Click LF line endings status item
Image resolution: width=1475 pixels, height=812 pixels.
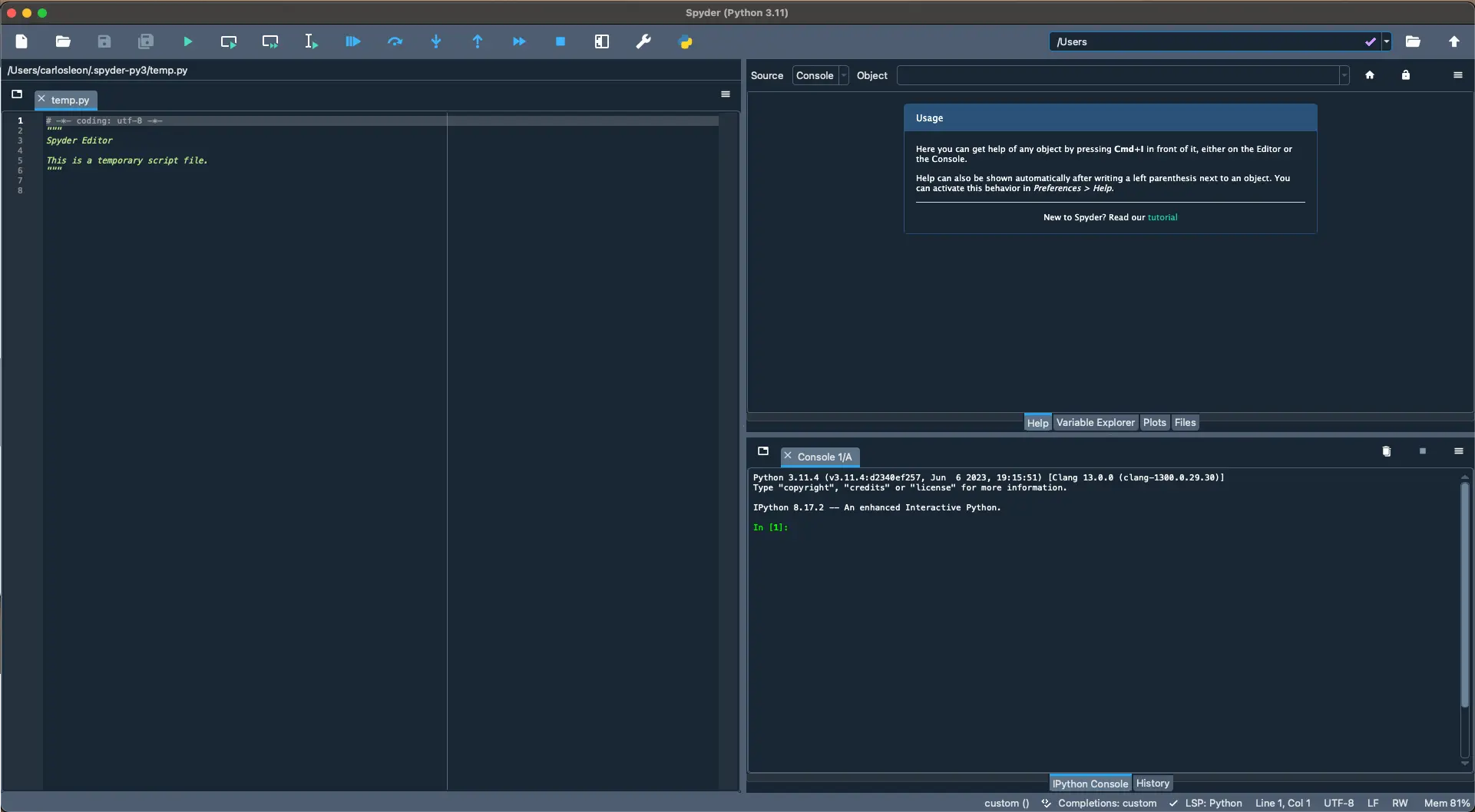pyautogui.click(x=1373, y=803)
